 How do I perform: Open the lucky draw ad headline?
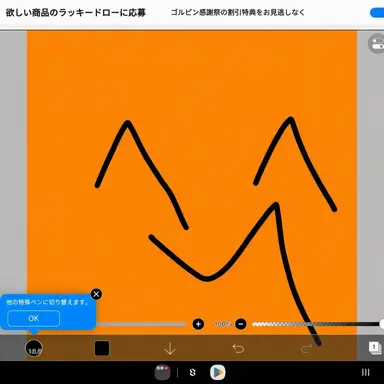(76, 13)
